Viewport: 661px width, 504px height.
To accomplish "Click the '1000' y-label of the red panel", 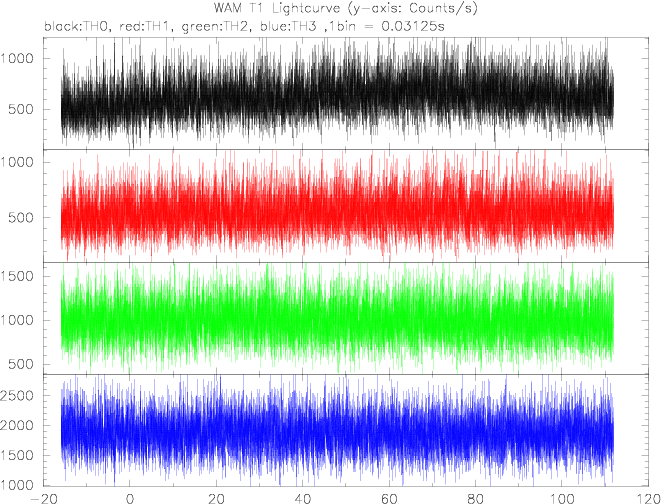I will coord(17,162).
